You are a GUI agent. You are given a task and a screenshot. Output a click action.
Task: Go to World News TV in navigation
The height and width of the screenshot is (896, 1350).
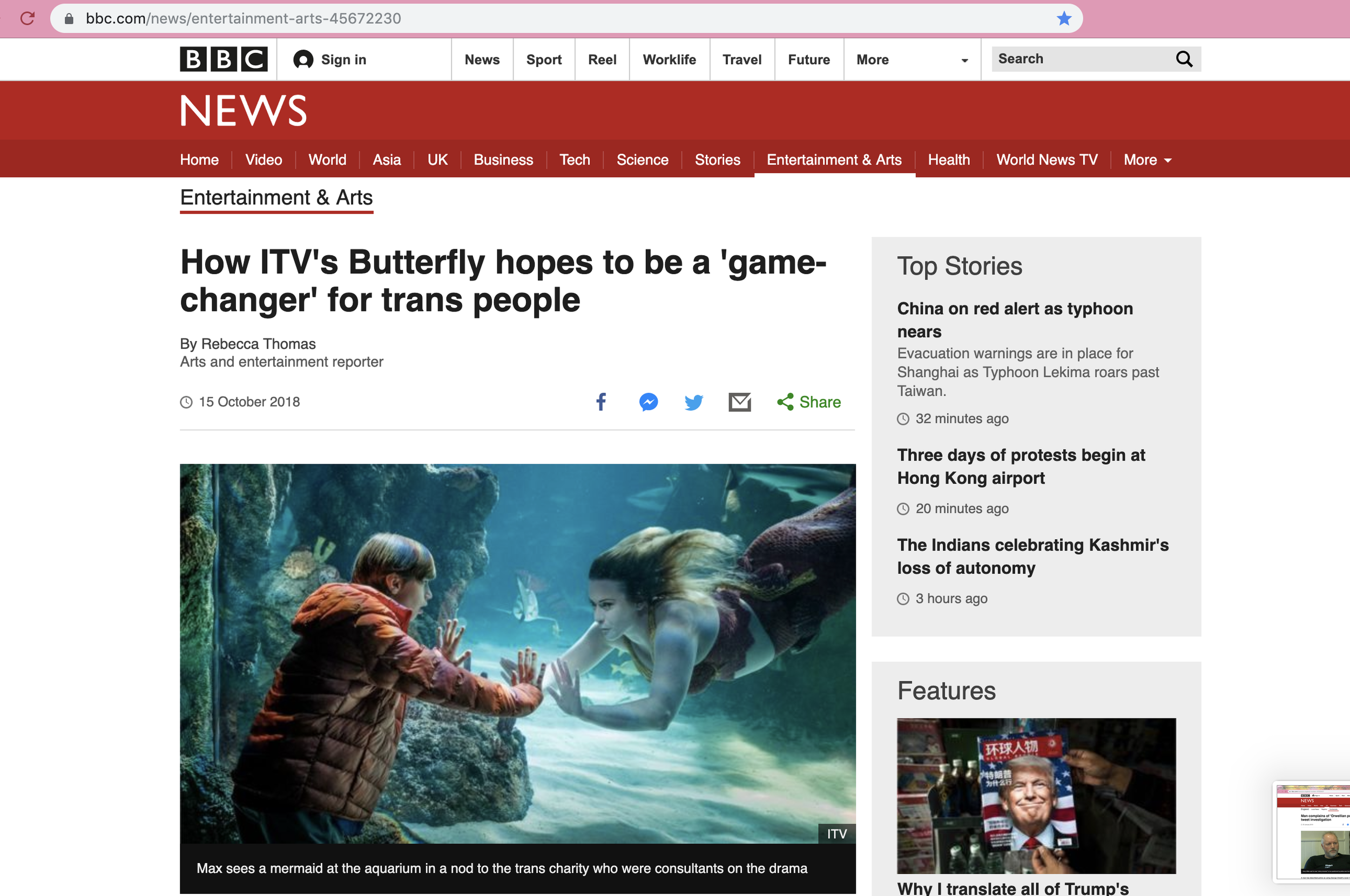[1047, 160]
